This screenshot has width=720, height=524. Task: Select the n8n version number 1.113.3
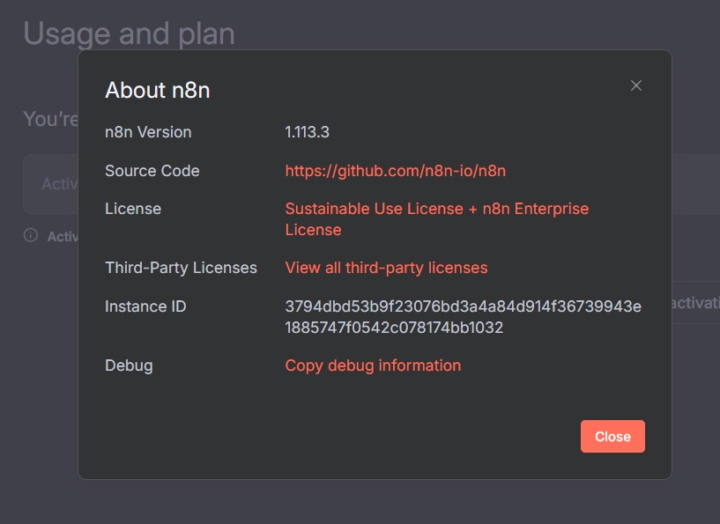pos(307,132)
